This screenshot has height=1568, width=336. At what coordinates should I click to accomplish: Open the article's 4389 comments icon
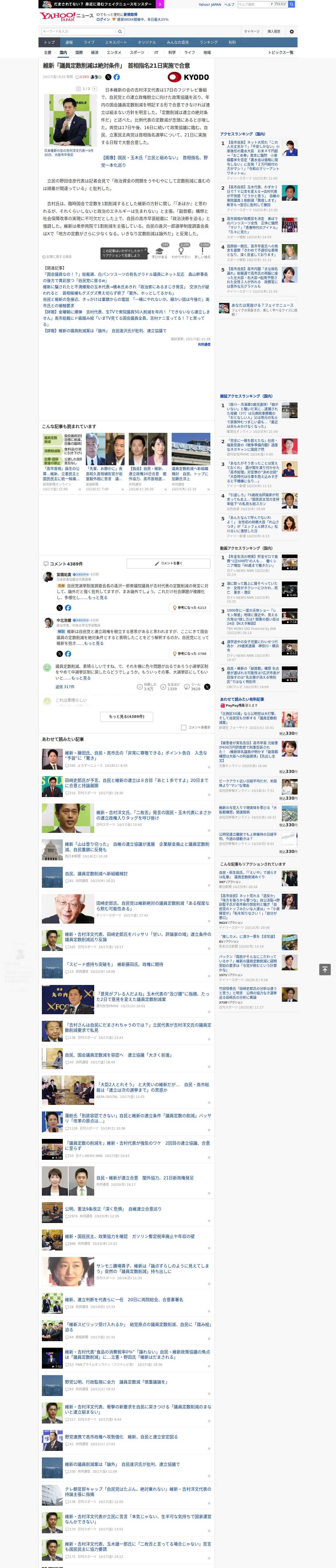(x=83, y=77)
